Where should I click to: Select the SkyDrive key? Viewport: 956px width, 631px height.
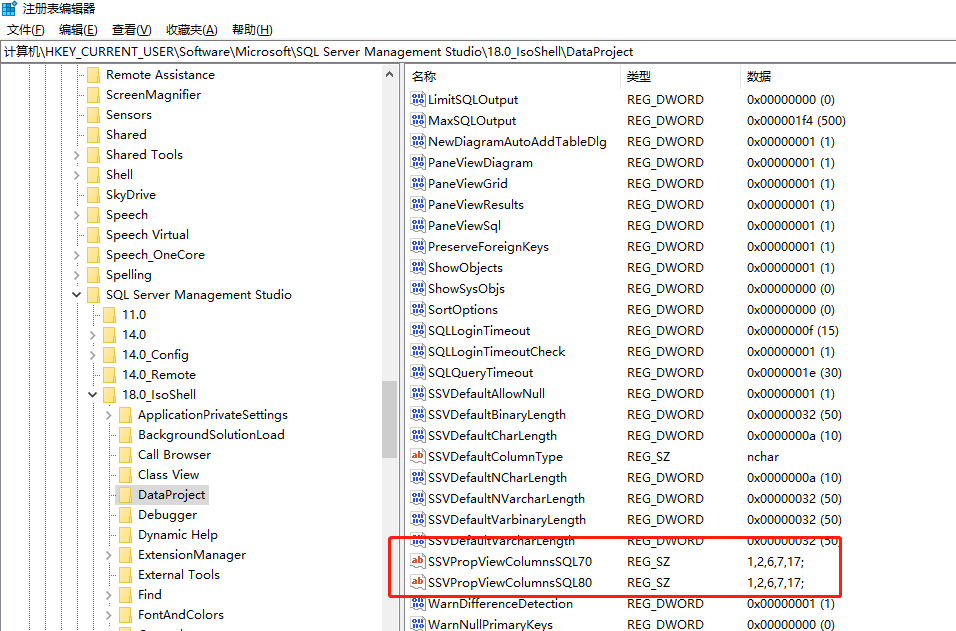[x=130, y=194]
